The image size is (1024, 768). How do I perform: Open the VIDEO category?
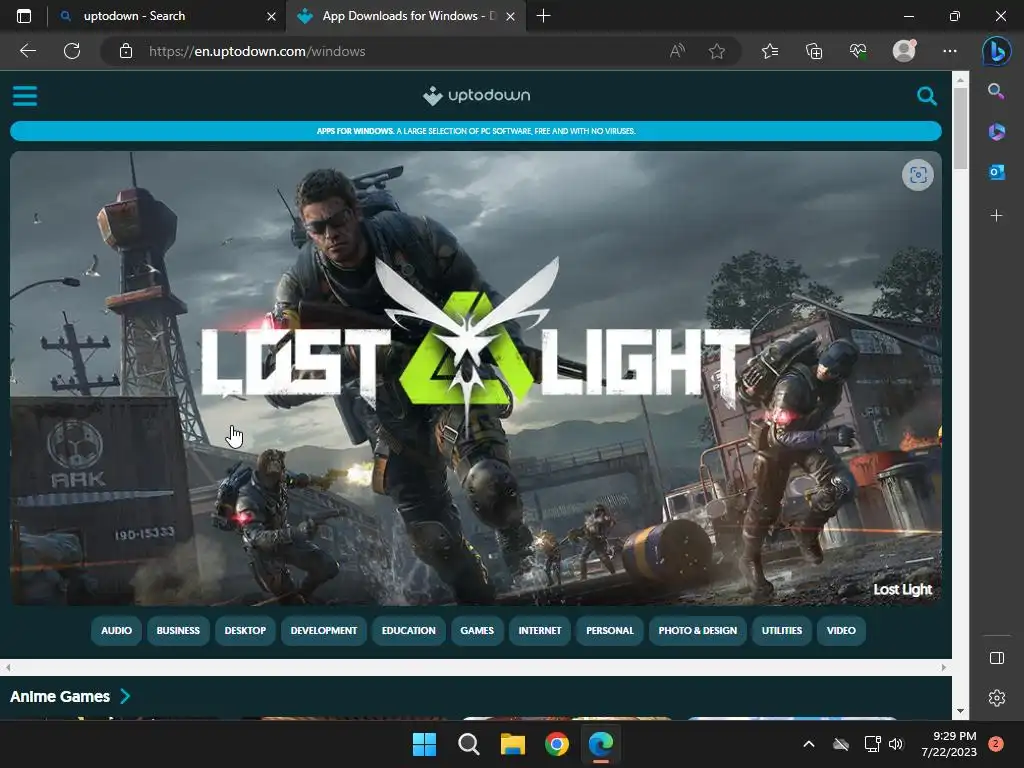coord(841,631)
